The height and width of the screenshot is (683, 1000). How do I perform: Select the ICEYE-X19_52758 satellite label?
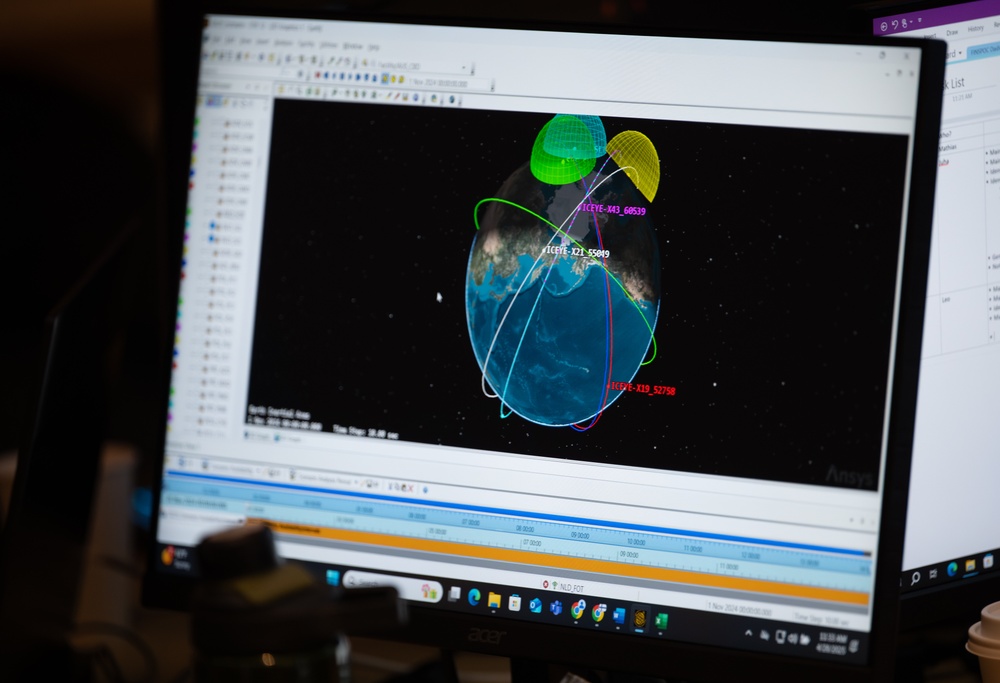tap(643, 388)
